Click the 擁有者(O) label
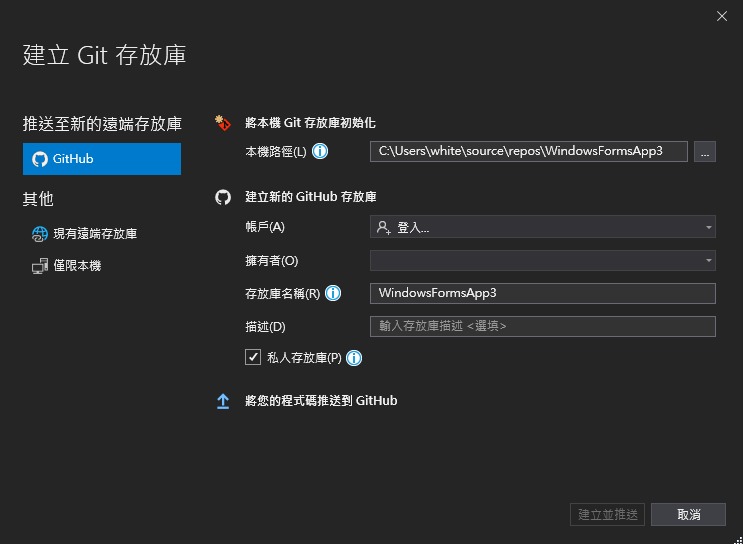The width and height of the screenshot is (743, 544). [x=272, y=261]
